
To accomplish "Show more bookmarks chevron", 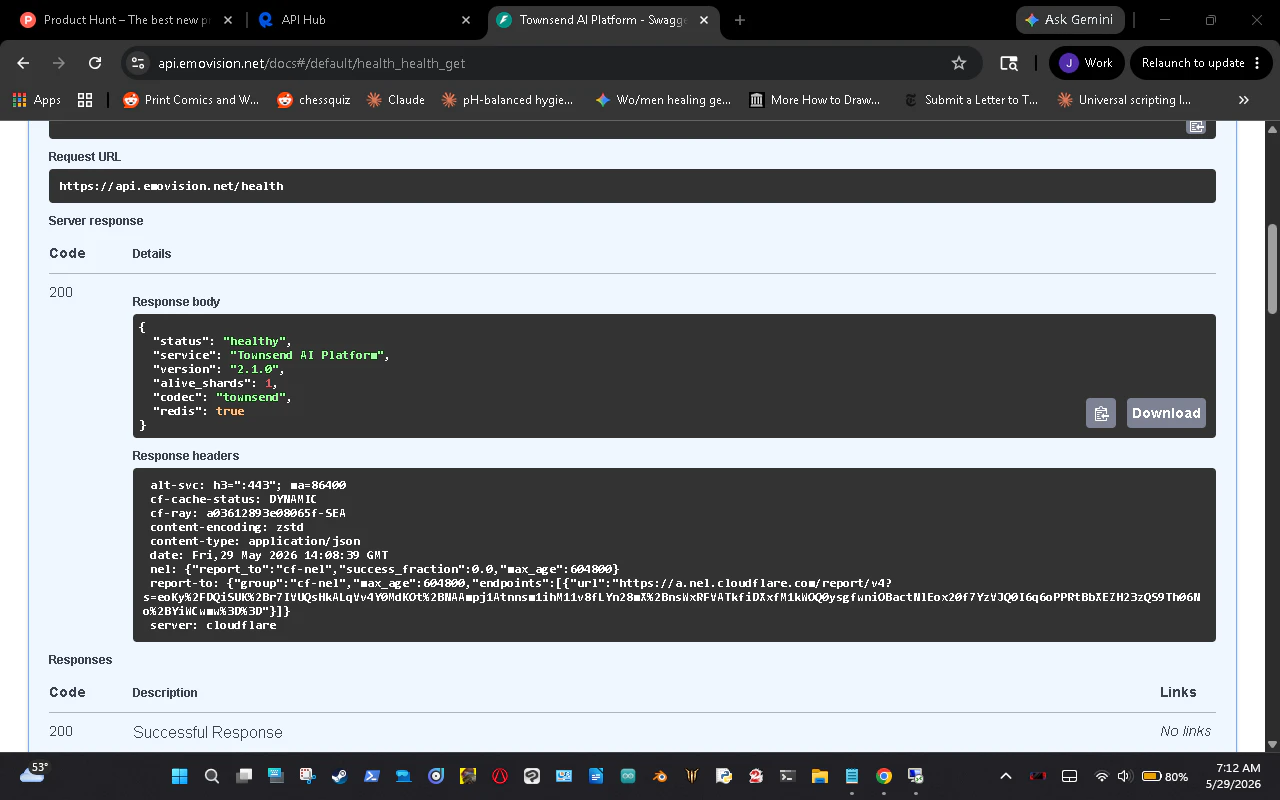I will tap(1244, 100).
